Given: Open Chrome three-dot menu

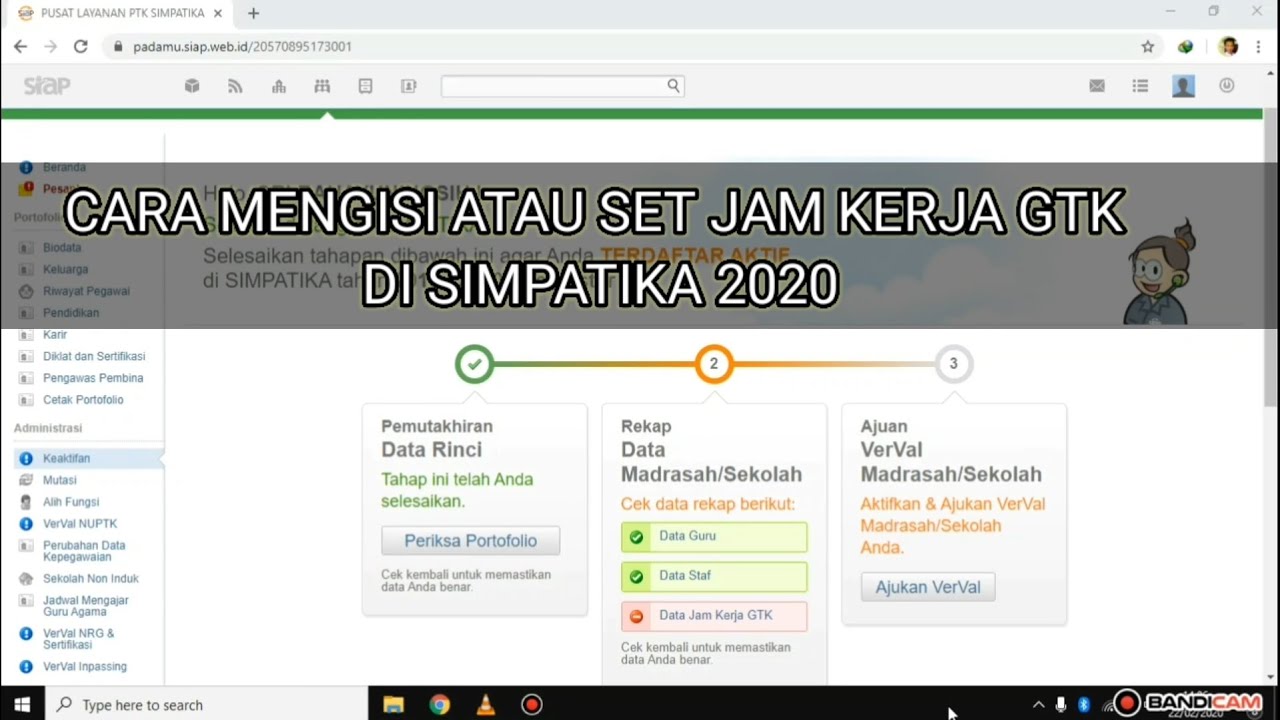Looking at the screenshot, I should coord(1258,46).
